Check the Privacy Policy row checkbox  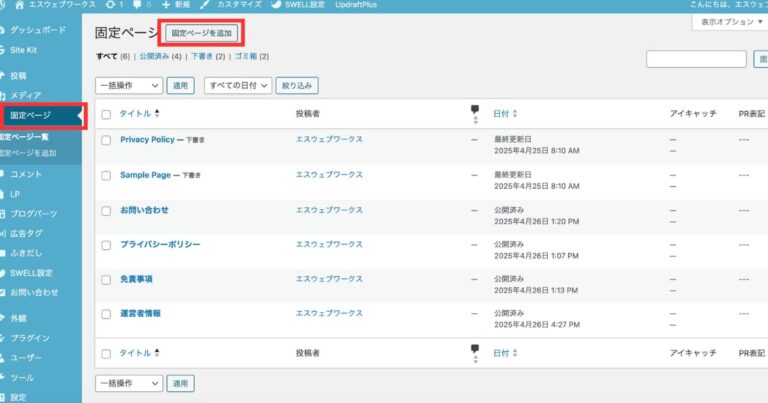pos(106,140)
